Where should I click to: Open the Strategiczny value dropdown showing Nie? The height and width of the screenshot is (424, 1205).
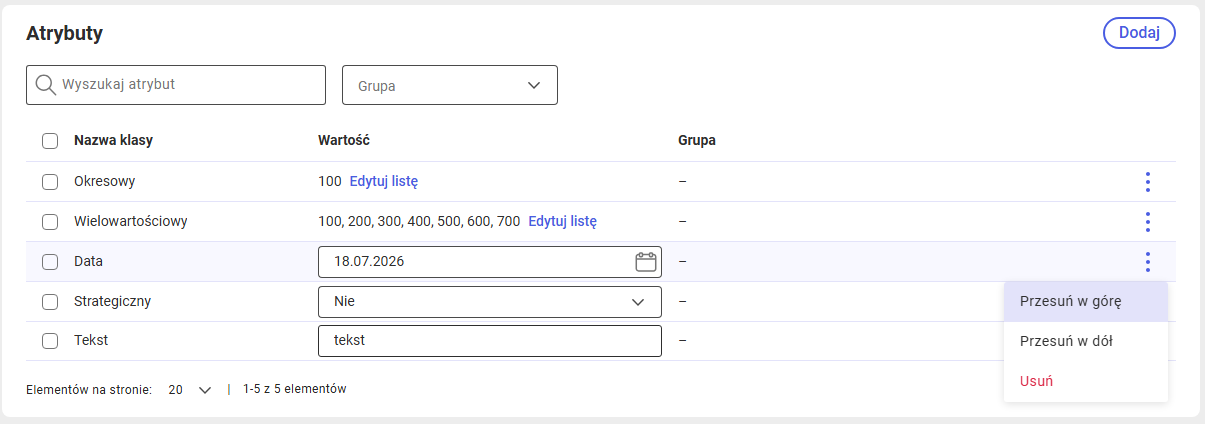[490, 301]
